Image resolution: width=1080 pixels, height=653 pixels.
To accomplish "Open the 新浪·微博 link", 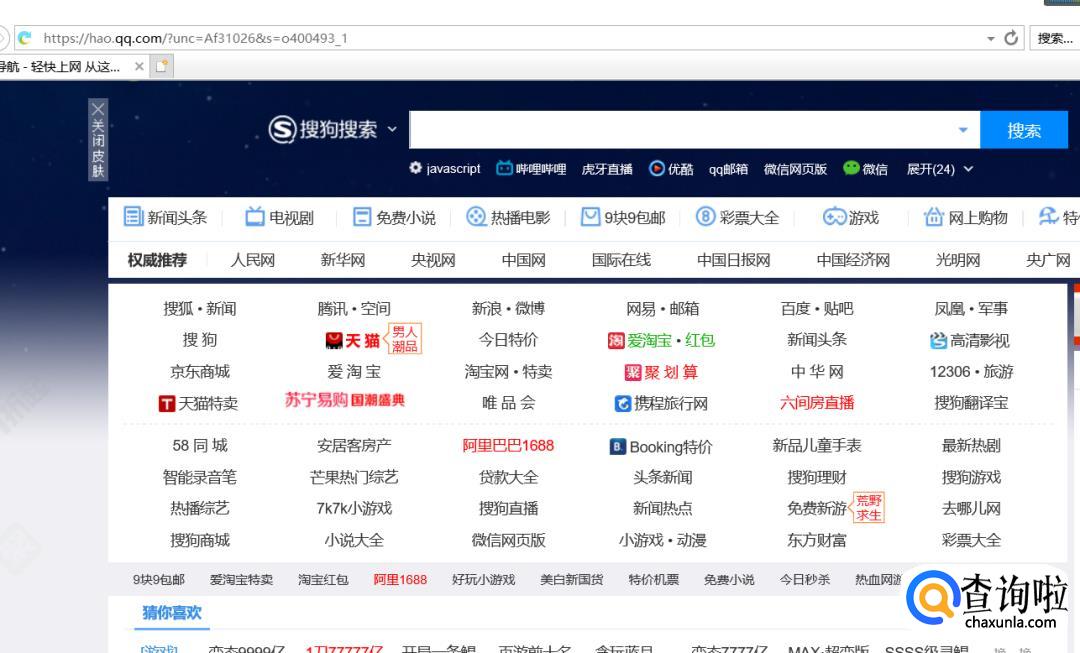I will (508, 309).
